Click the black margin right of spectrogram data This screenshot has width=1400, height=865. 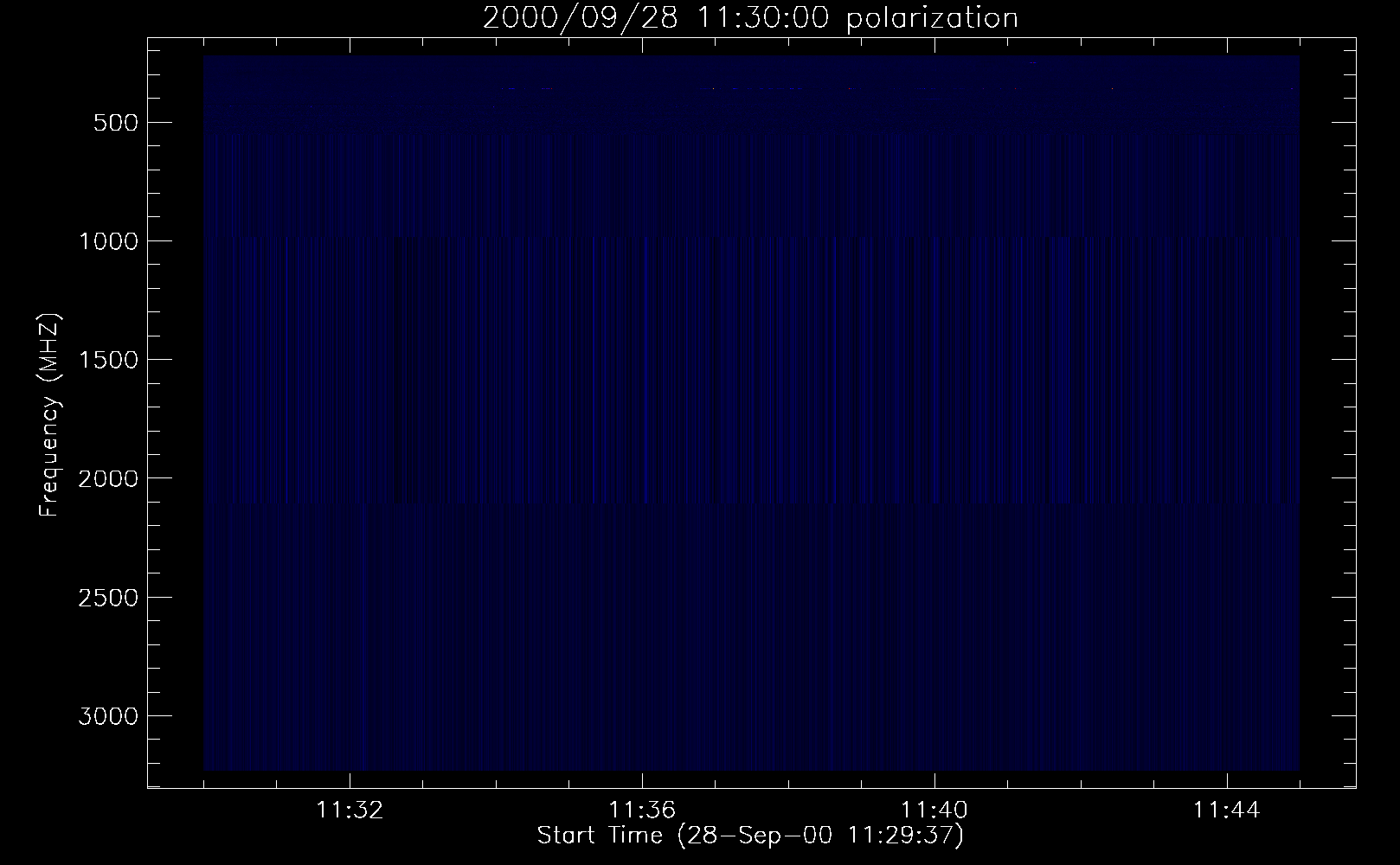pos(1326,415)
